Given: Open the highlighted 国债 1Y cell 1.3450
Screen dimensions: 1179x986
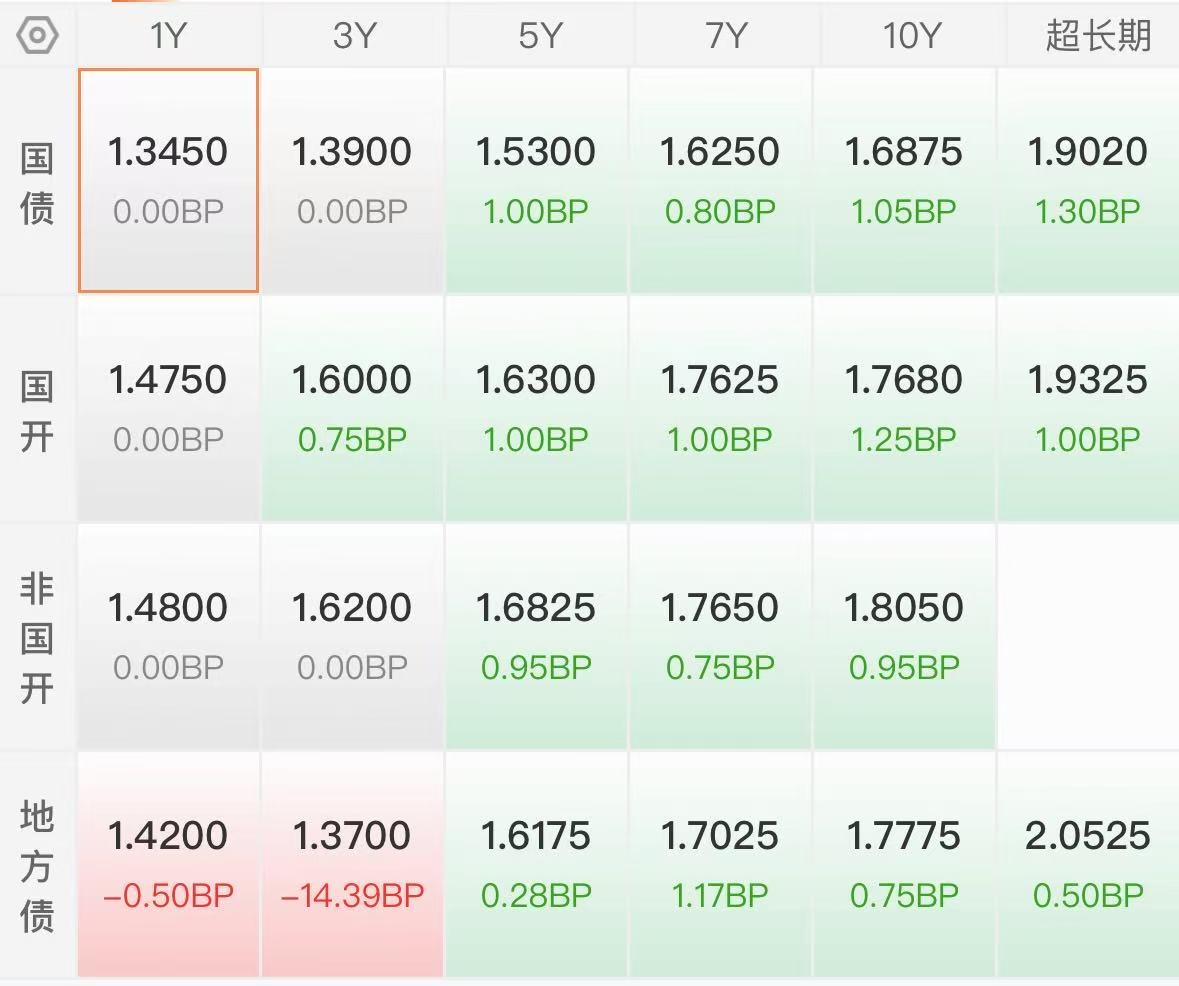Looking at the screenshot, I should 168,181.
